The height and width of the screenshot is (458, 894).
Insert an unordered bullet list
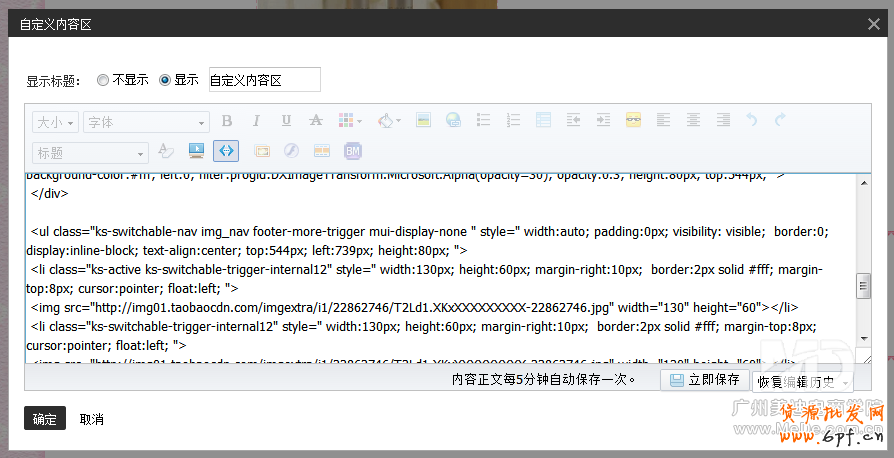click(484, 121)
